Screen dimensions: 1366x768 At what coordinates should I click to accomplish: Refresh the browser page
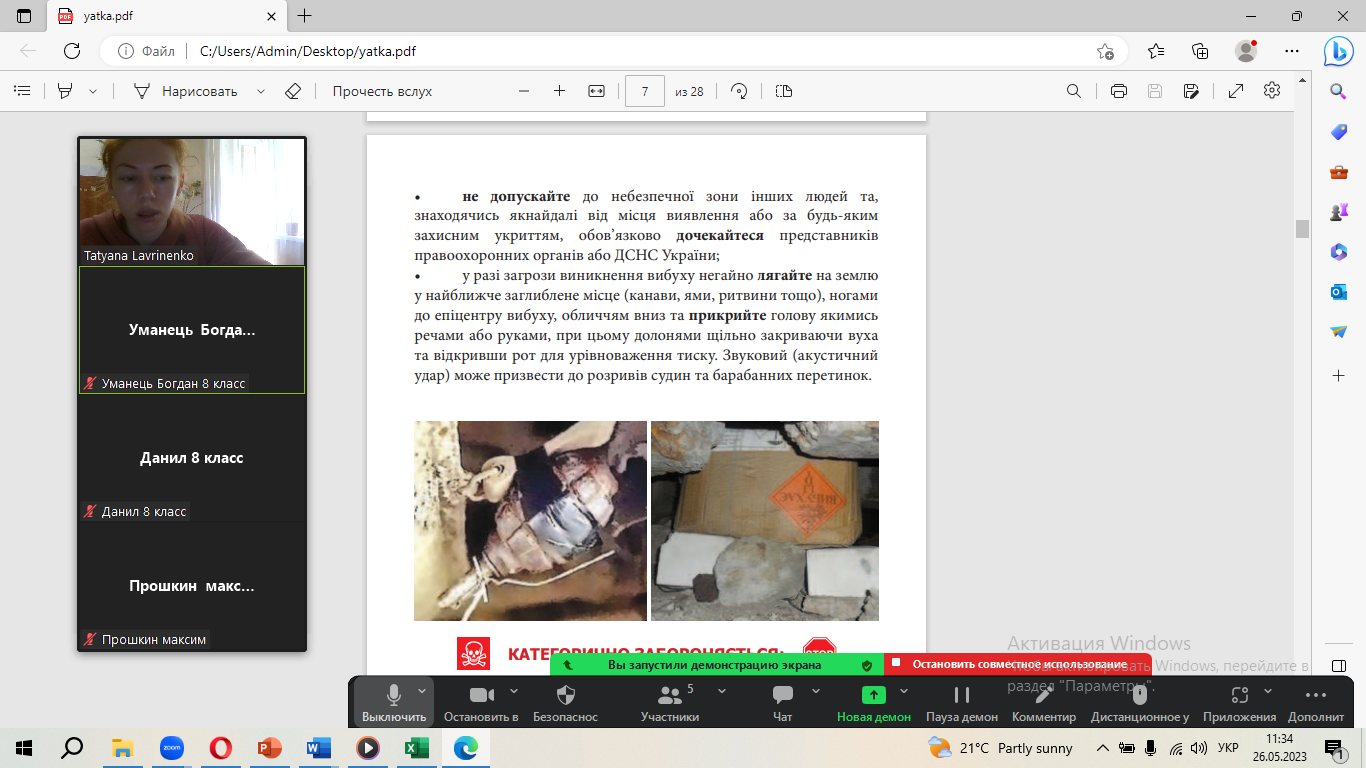[72, 51]
